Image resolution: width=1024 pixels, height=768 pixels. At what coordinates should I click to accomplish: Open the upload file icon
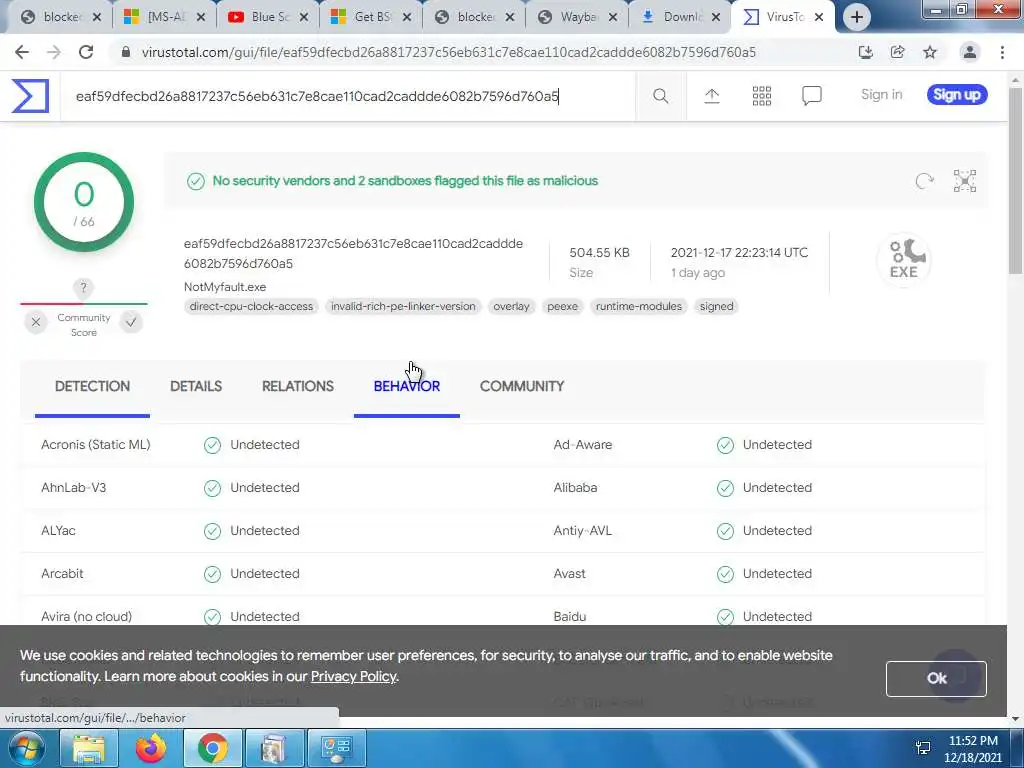(x=712, y=96)
